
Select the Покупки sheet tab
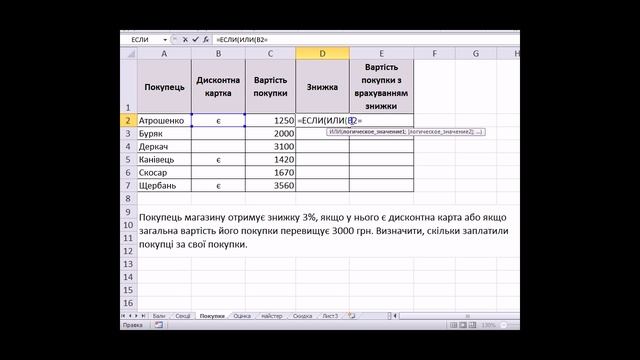click(x=212, y=316)
